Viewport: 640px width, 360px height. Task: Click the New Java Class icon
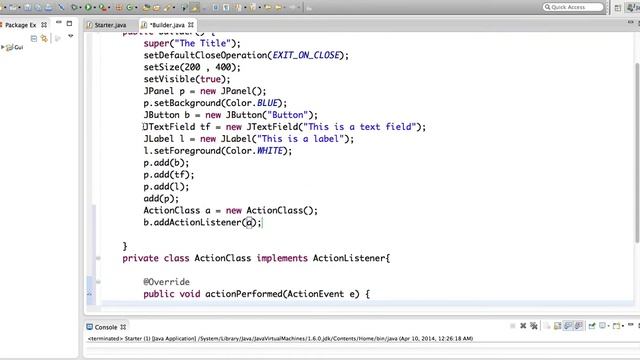pos(130,7)
